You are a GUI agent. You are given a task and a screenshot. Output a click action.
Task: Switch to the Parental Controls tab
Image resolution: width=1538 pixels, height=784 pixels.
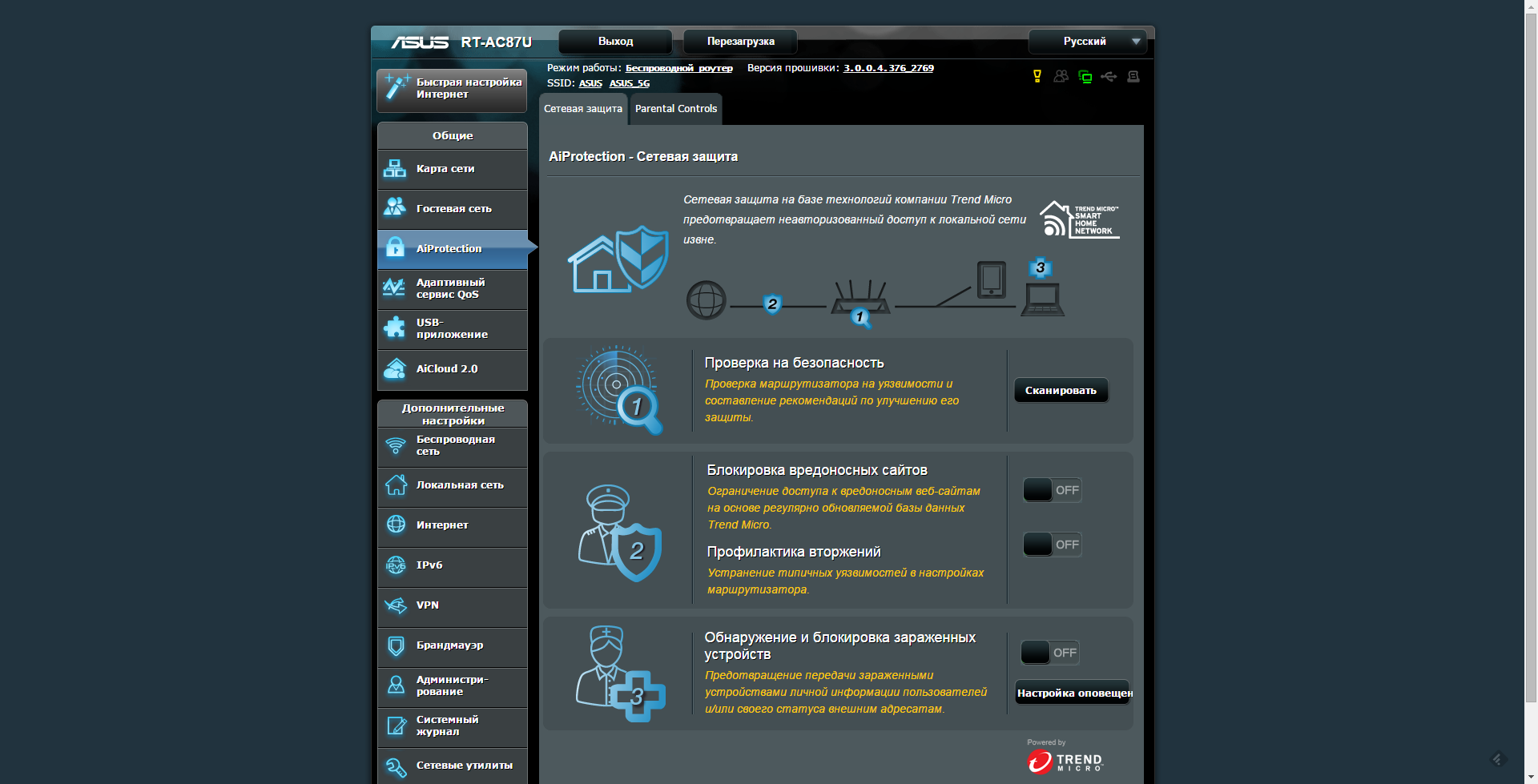(676, 109)
